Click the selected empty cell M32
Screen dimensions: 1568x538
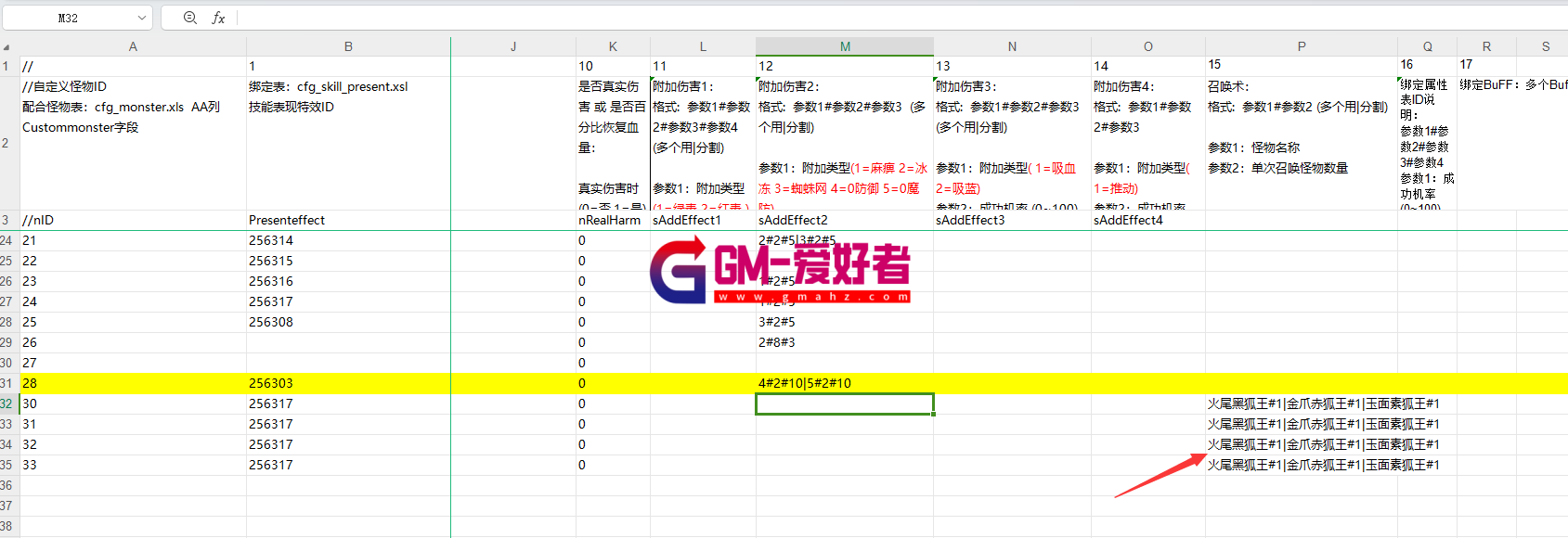pyautogui.click(x=845, y=403)
